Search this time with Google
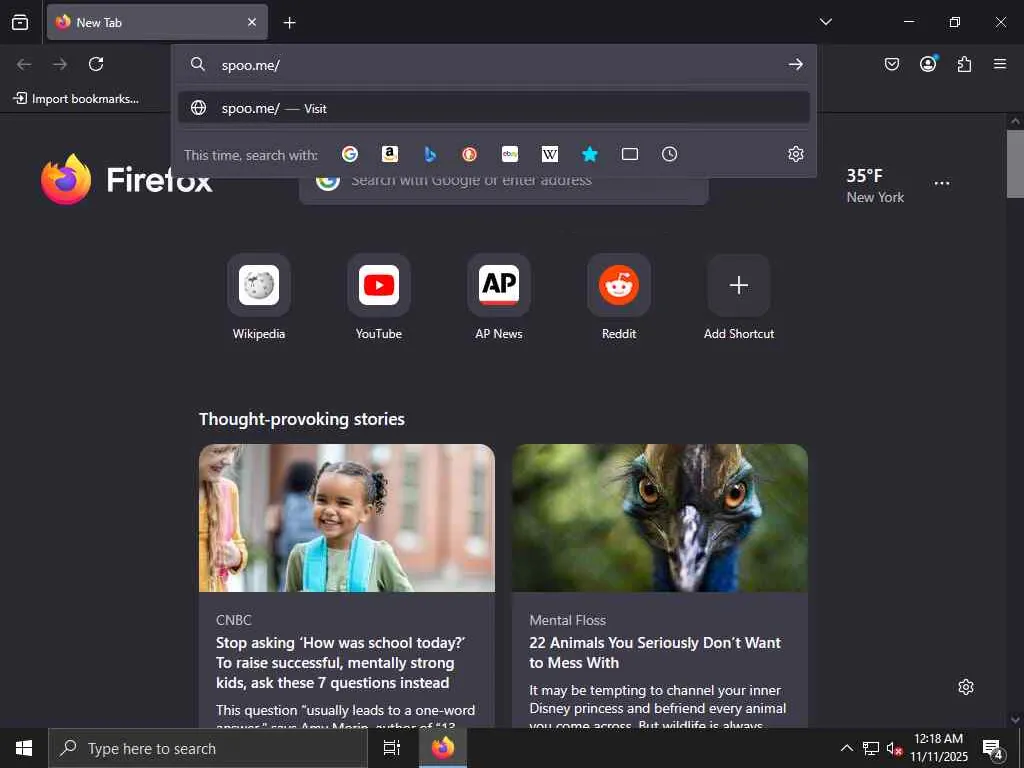 pyautogui.click(x=350, y=154)
